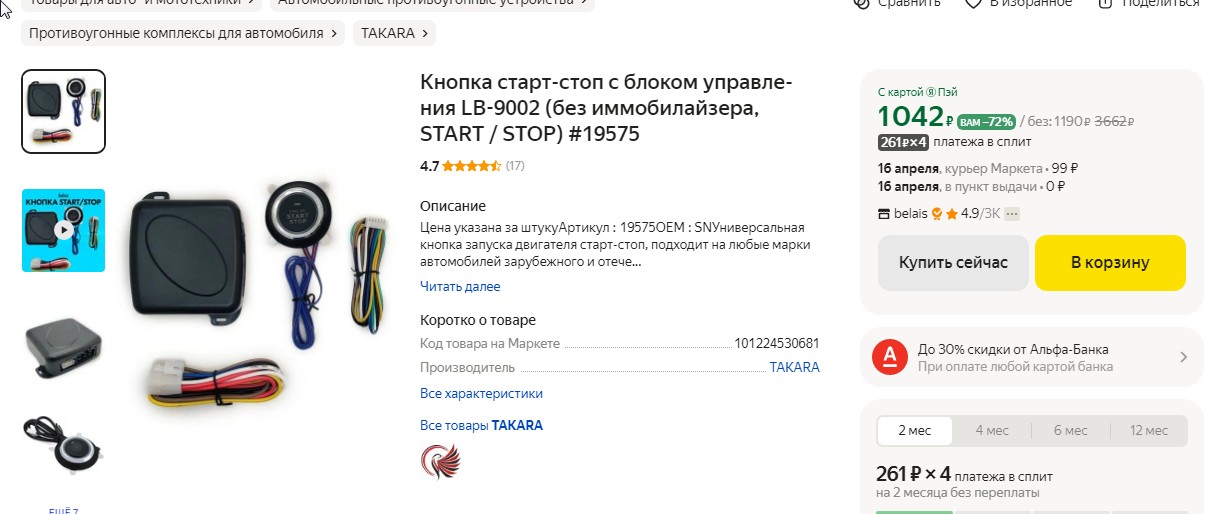Expand the Alfa-Bank discount offer chevron
This screenshot has height=514, width=1223.
tap(1184, 357)
